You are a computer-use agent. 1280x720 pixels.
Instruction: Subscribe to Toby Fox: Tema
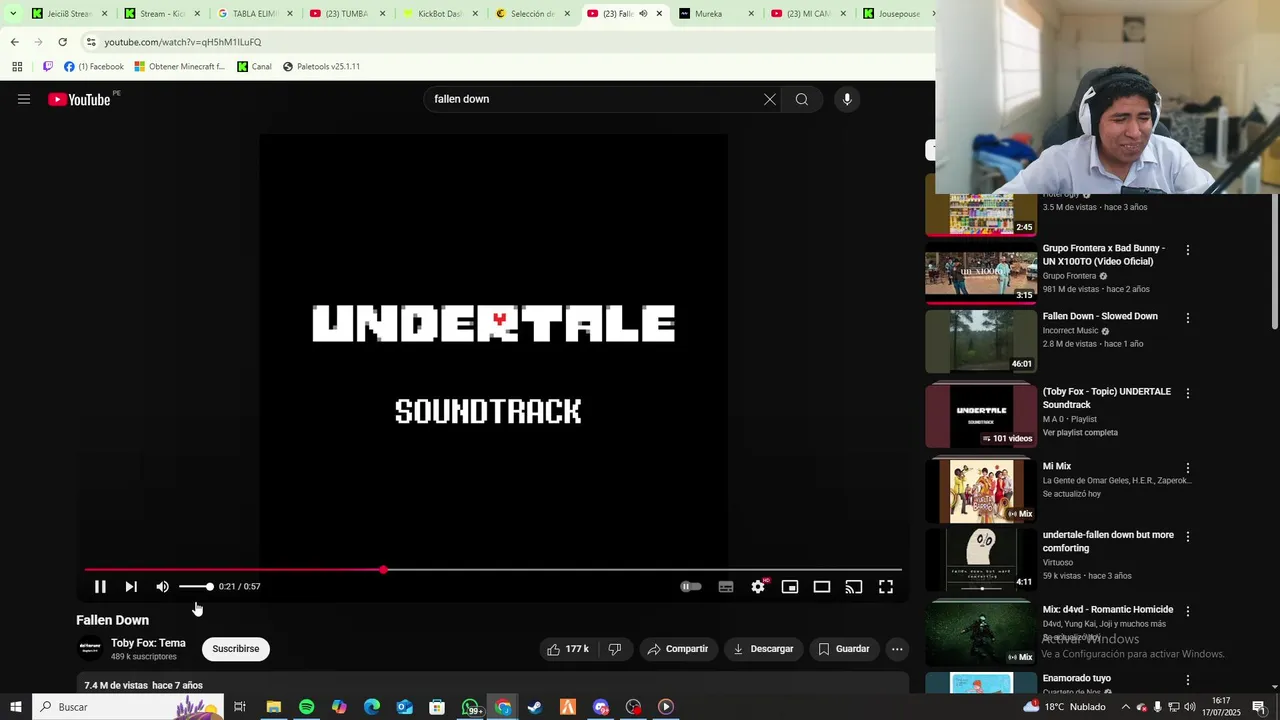[236, 649]
